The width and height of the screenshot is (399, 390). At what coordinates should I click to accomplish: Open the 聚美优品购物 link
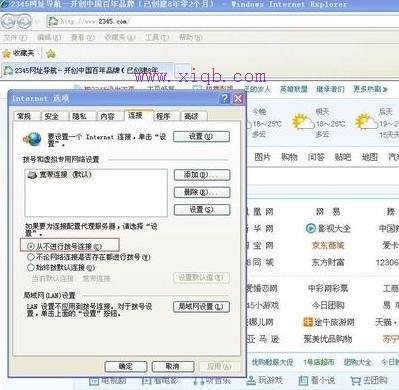(328, 339)
